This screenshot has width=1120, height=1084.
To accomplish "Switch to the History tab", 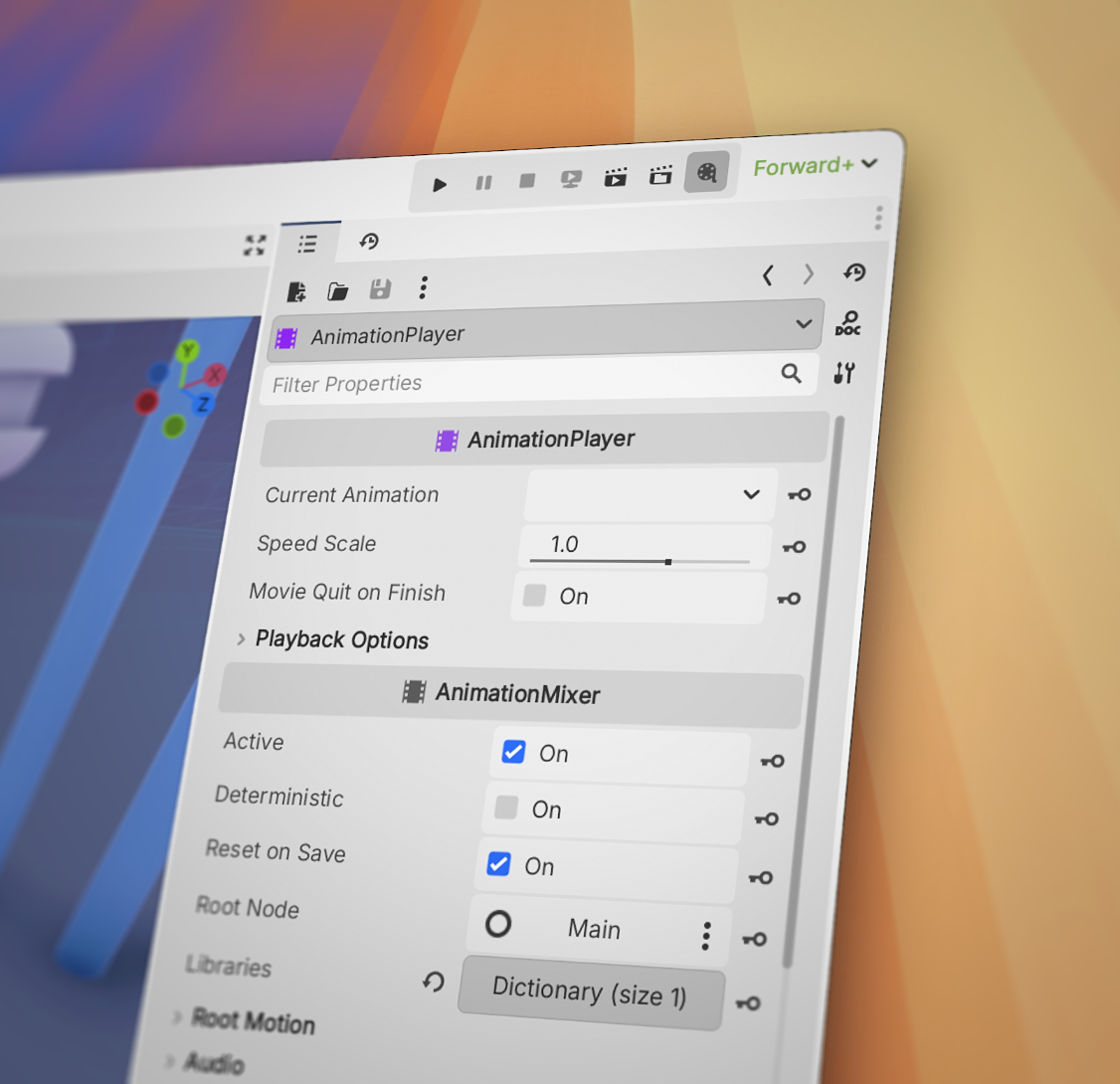I will (x=369, y=242).
